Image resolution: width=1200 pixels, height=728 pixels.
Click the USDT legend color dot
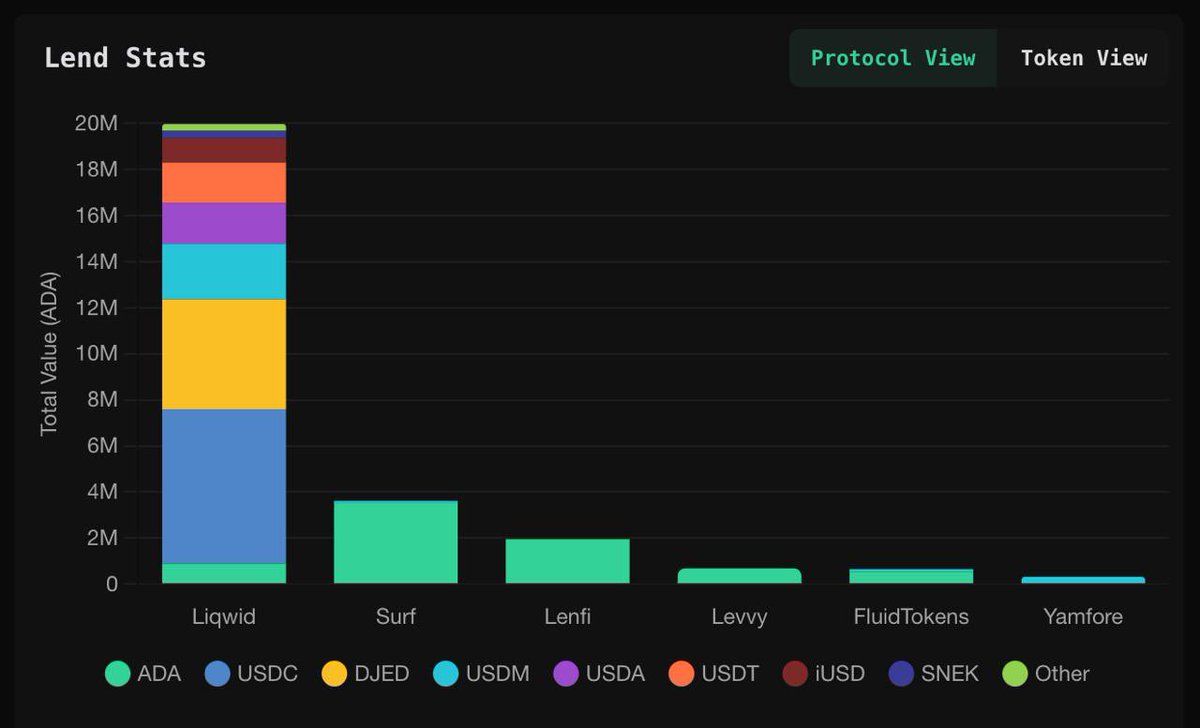click(683, 673)
